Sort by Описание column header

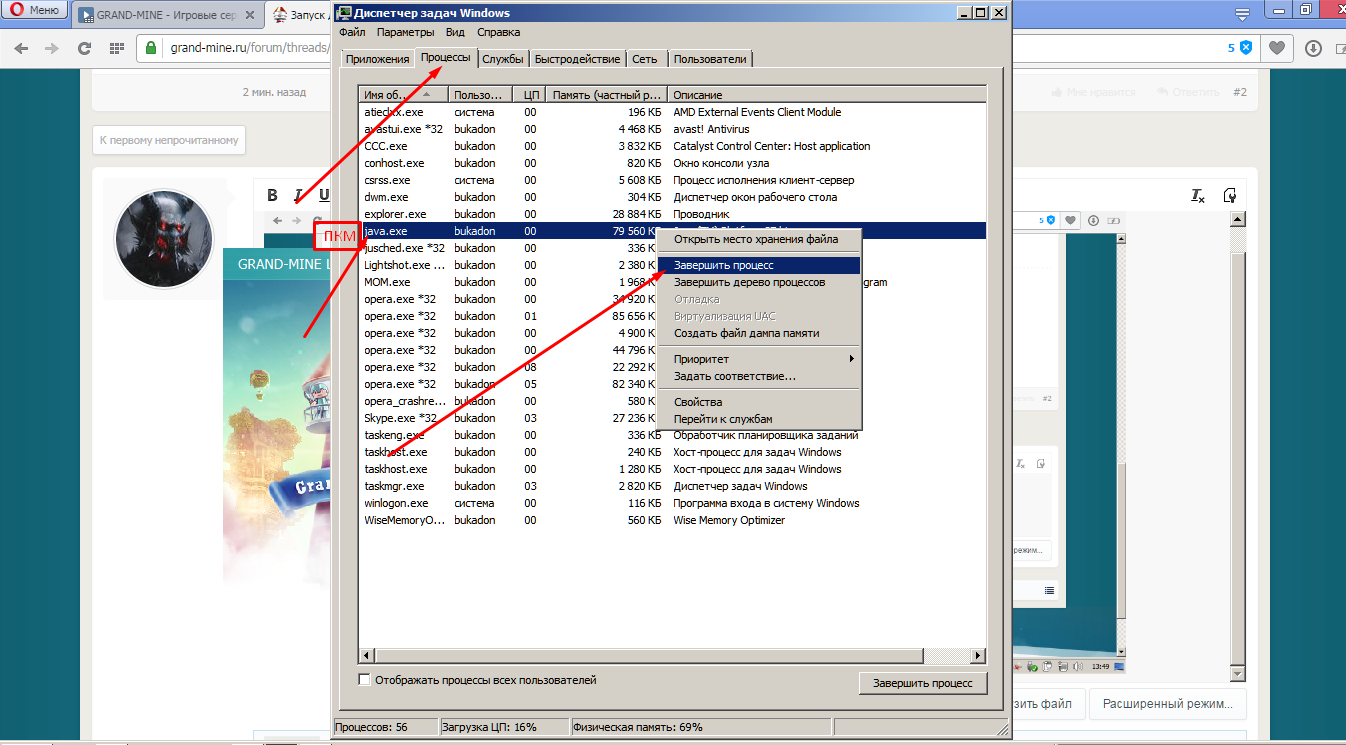click(x=827, y=95)
